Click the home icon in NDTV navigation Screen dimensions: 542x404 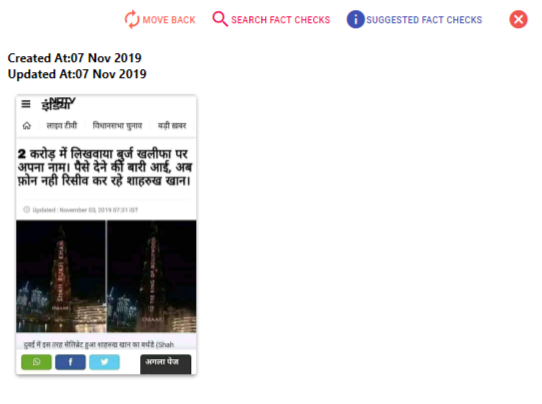tap(27, 126)
